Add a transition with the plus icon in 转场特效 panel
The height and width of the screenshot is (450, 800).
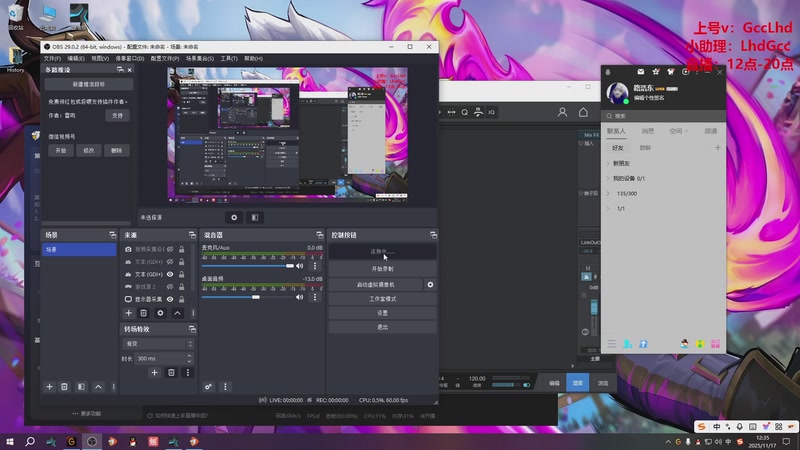pos(154,372)
